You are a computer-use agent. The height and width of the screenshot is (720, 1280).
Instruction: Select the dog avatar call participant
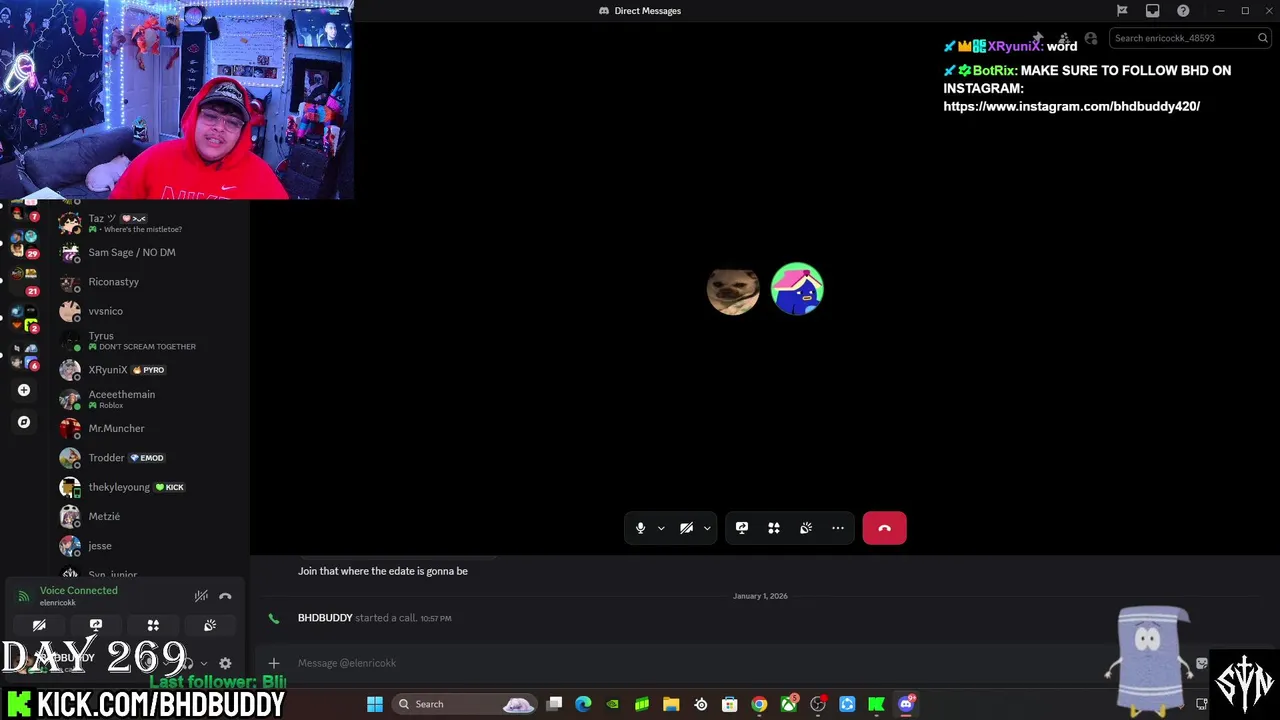point(733,290)
